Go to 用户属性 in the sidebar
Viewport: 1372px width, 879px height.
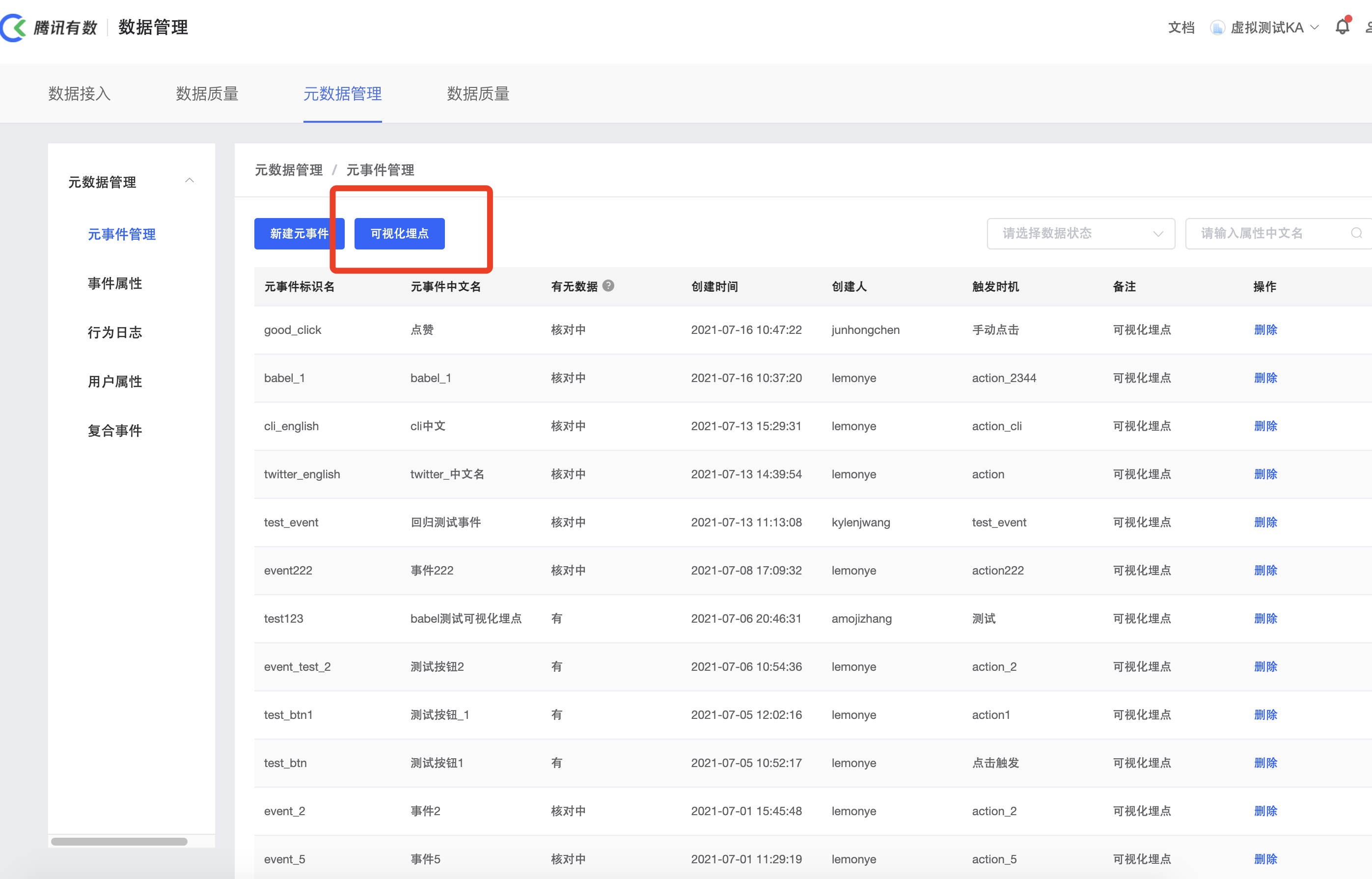(x=115, y=381)
